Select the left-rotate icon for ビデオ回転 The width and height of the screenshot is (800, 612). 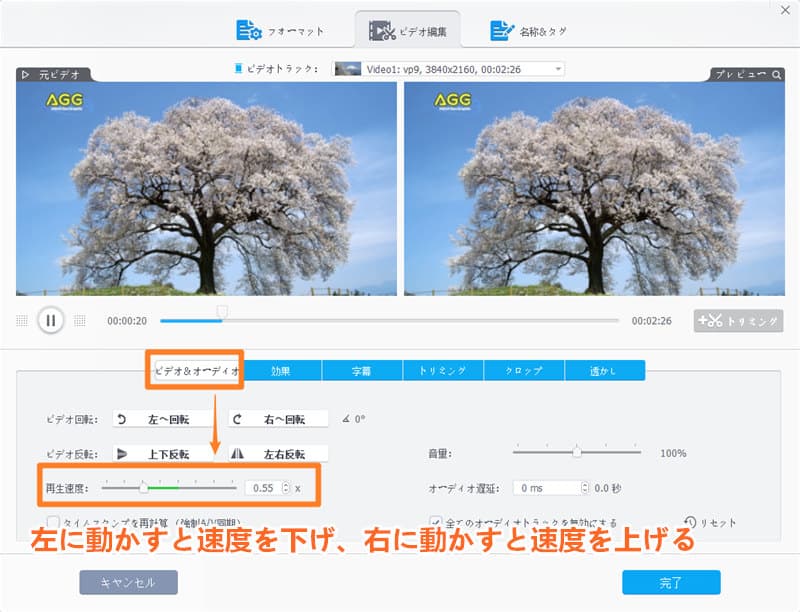pyautogui.click(x=120, y=419)
